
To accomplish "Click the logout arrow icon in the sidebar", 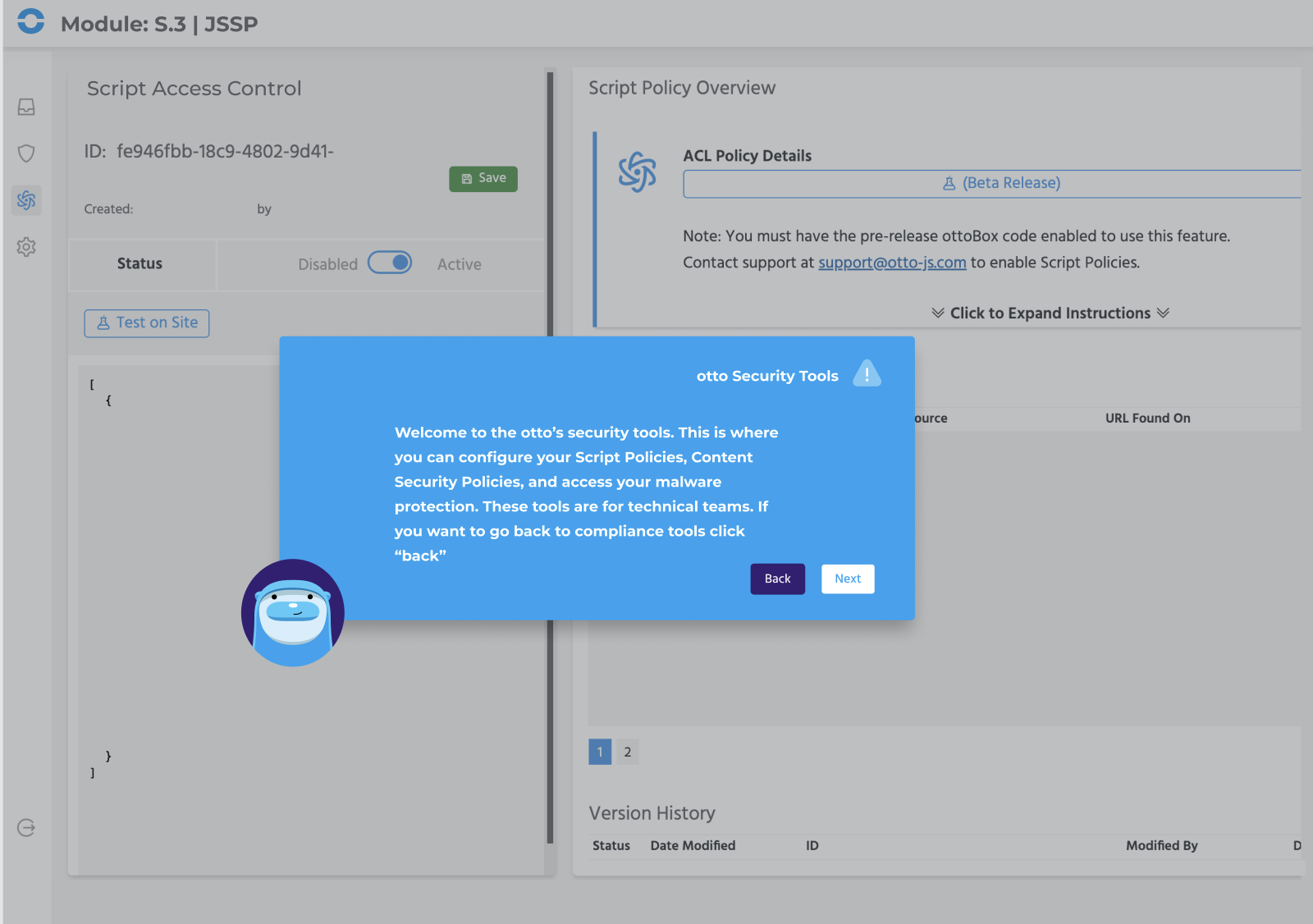I will 26,827.
